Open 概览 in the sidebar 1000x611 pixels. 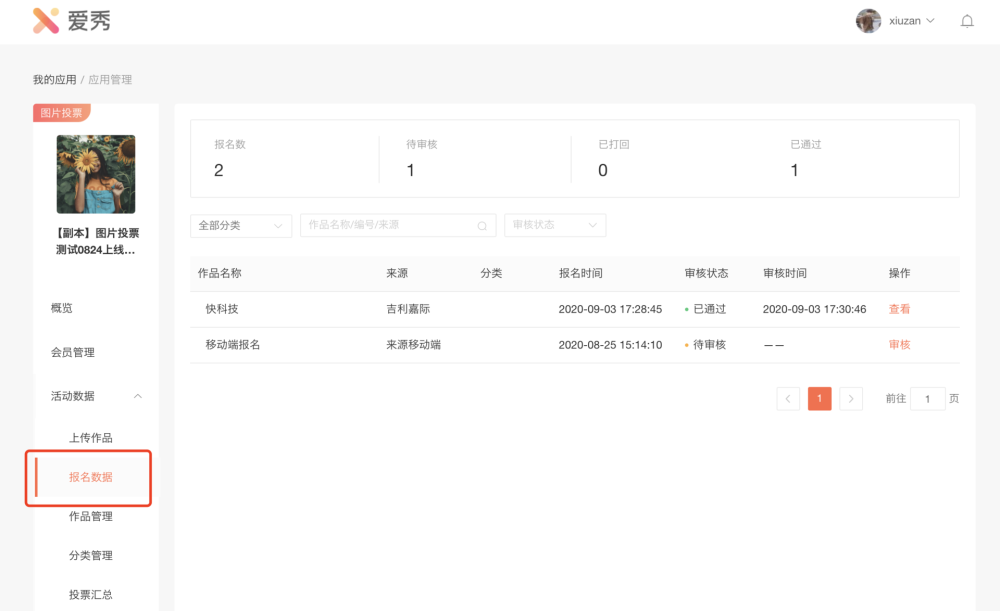(x=62, y=308)
